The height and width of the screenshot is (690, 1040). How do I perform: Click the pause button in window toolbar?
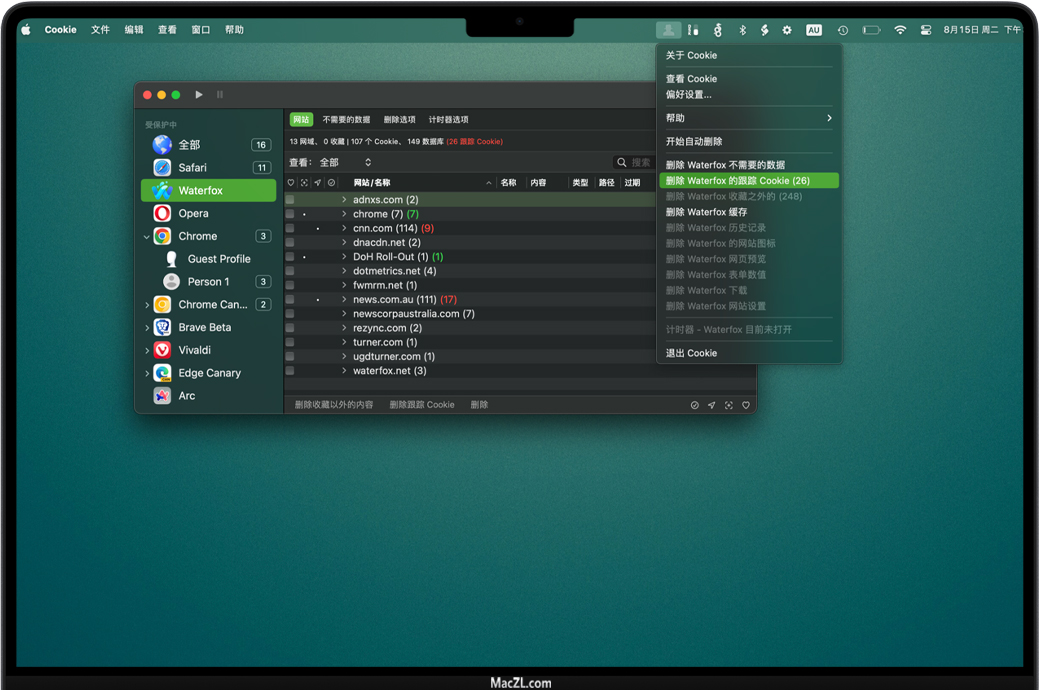pos(220,95)
